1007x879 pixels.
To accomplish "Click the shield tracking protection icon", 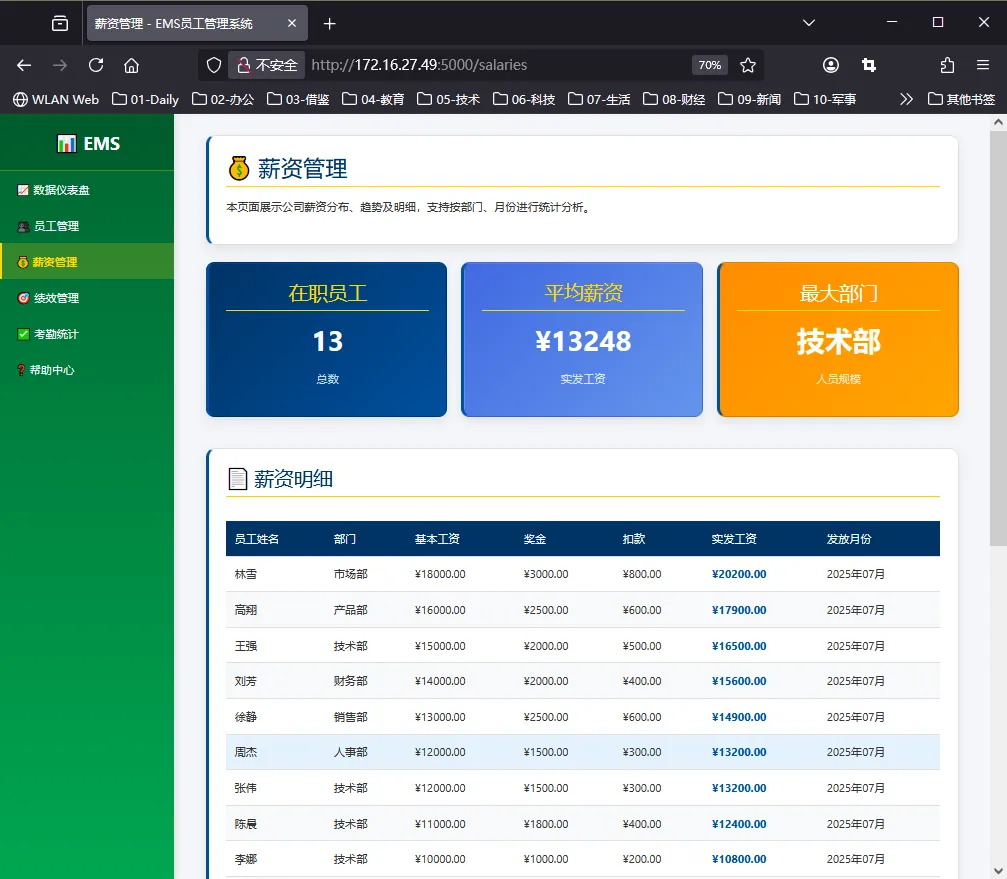I will pyautogui.click(x=214, y=65).
